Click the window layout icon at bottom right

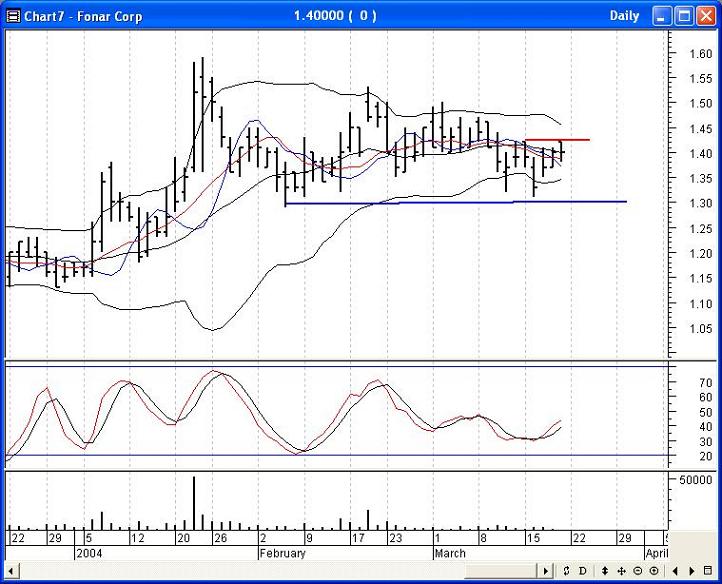pos(708,571)
